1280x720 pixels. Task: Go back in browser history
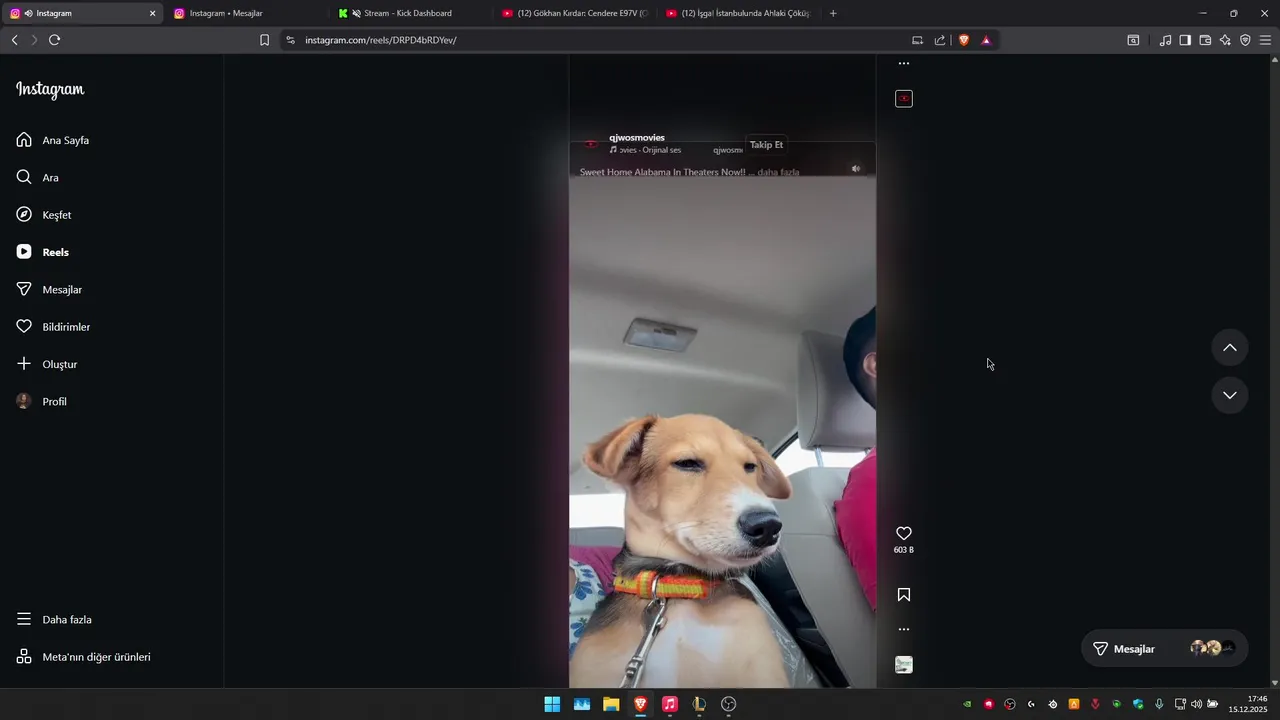click(14, 40)
